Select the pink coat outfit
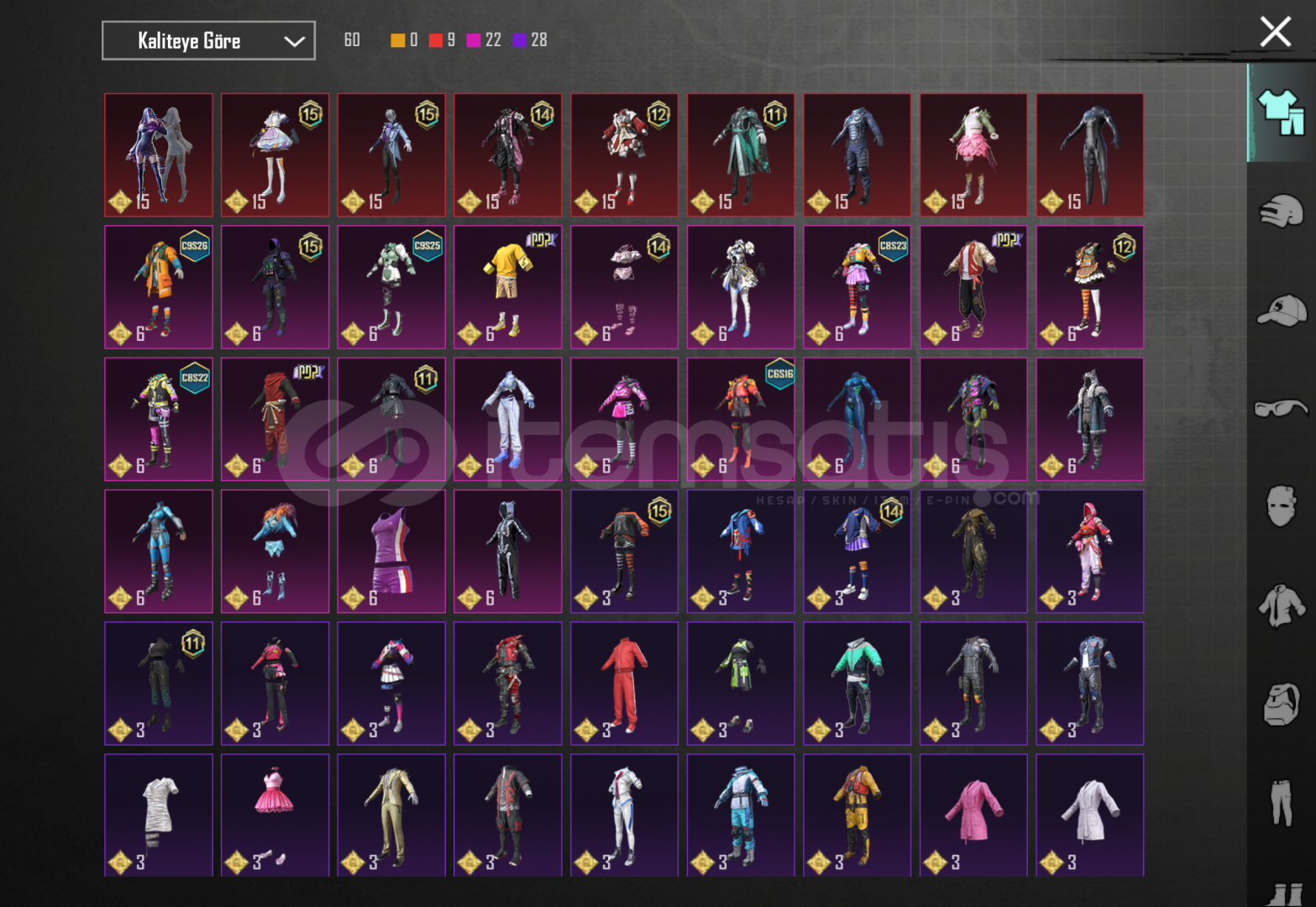Screen dimensions: 1316x907 974,815
